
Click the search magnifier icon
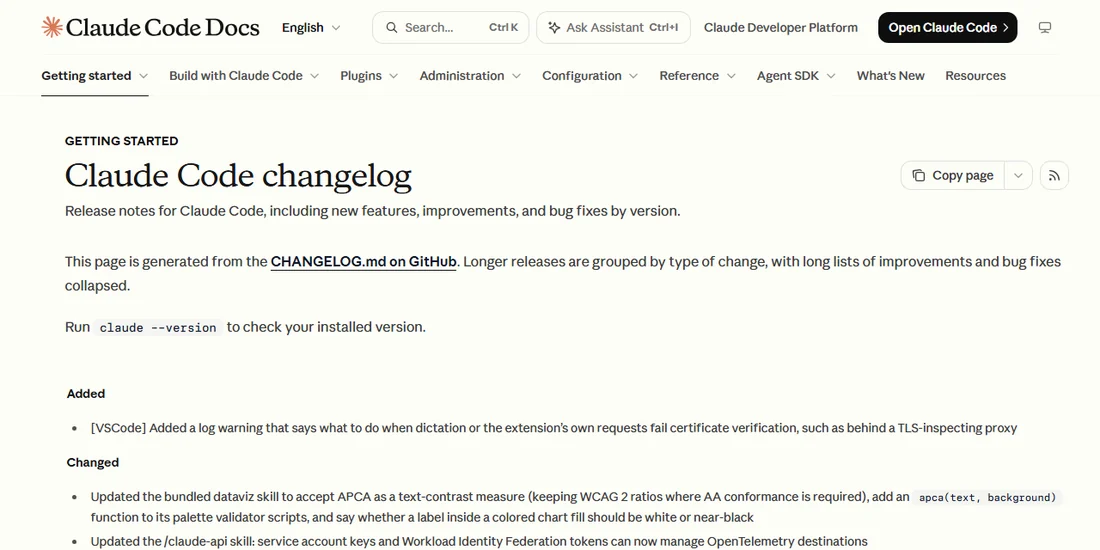pyautogui.click(x=391, y=27)
